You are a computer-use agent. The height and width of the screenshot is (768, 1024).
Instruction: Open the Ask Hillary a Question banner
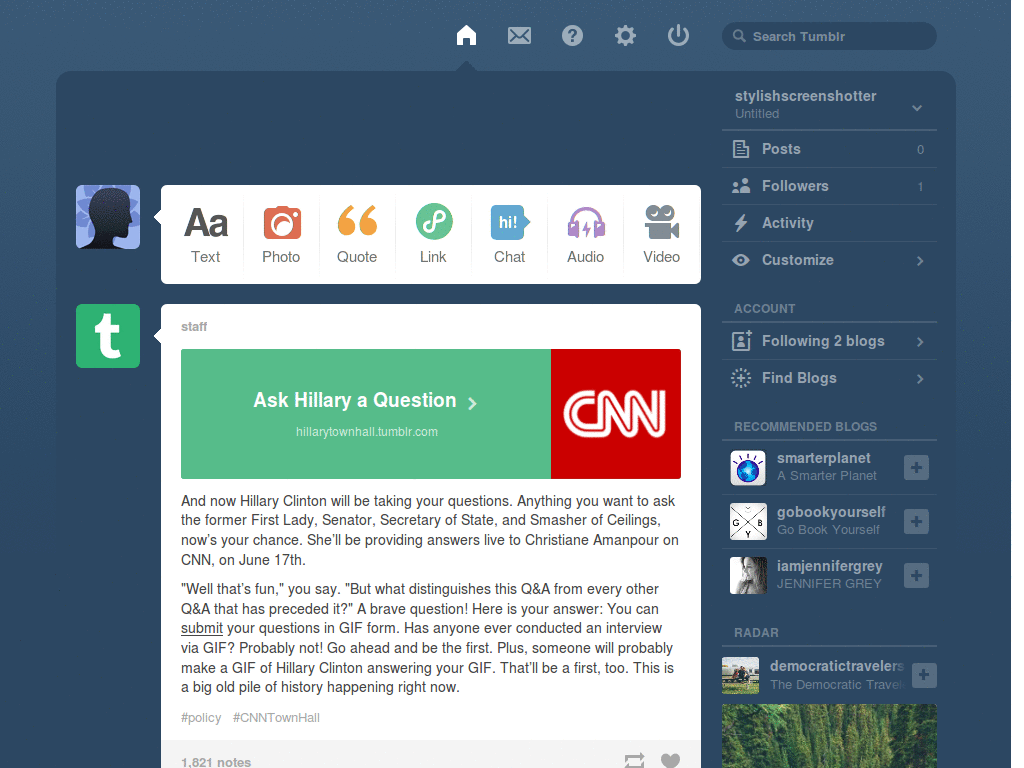pos(366,414)
